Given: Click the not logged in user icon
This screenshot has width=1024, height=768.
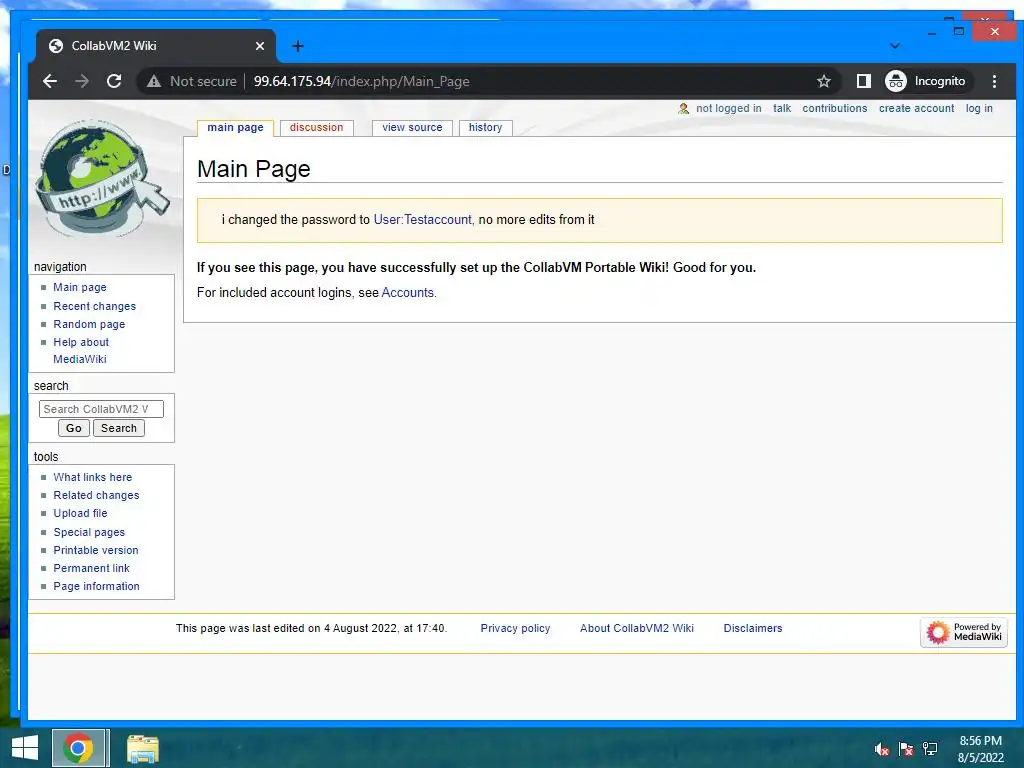Looking at the screenshot, I should [x=683, y=108].
